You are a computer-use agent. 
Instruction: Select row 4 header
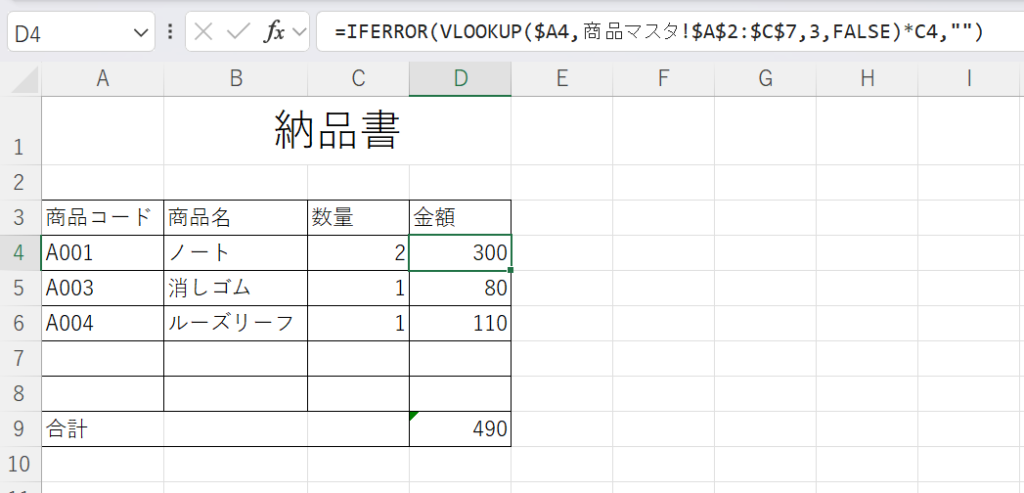pos(20,253)
